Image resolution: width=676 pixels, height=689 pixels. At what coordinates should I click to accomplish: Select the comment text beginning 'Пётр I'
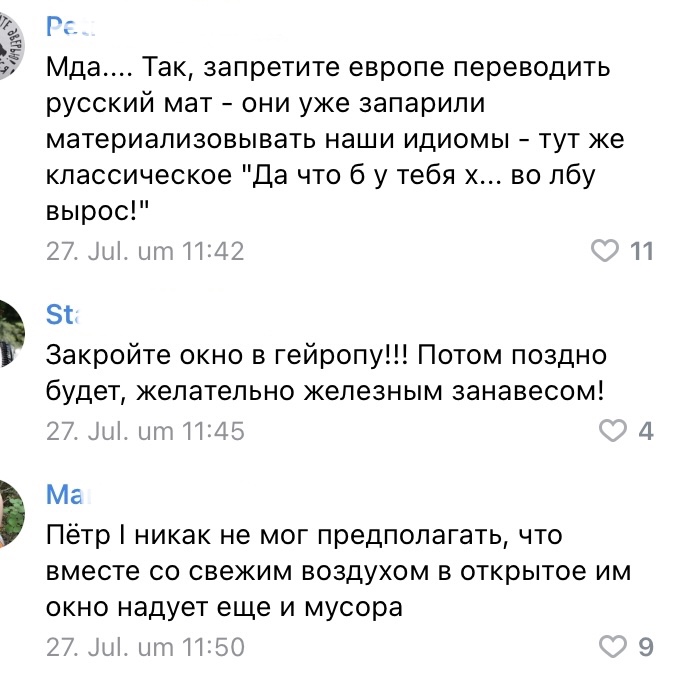coord(338,571)
